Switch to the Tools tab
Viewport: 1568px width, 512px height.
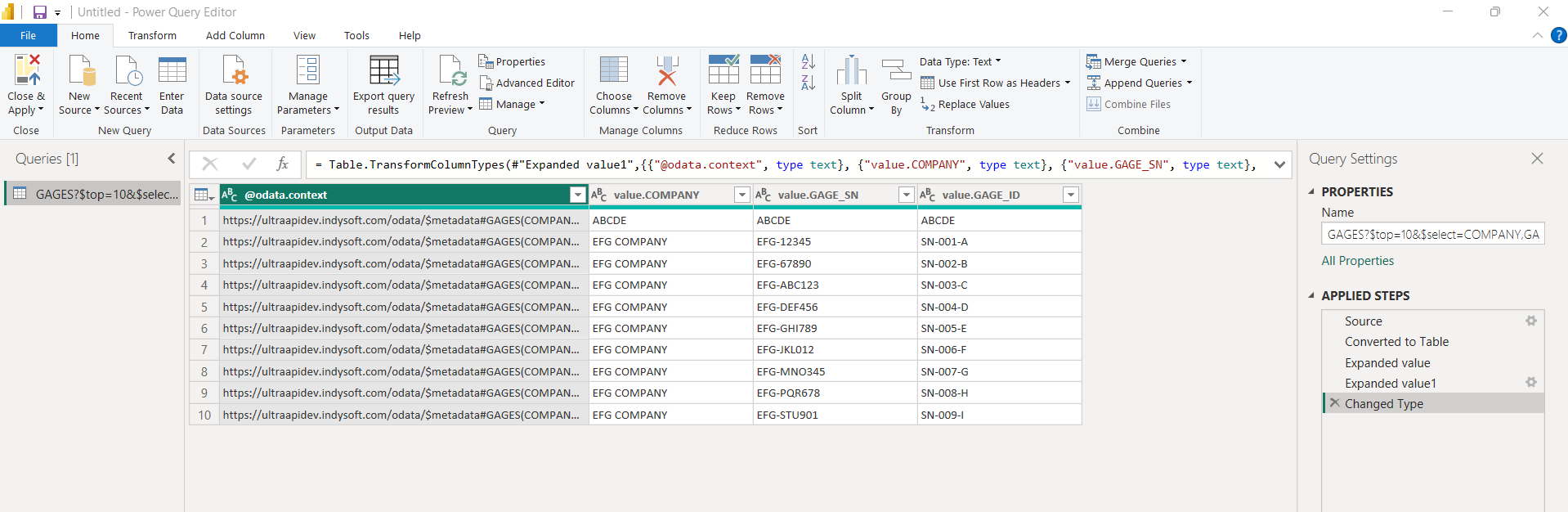pyautogui.click(x=356, y=35)
